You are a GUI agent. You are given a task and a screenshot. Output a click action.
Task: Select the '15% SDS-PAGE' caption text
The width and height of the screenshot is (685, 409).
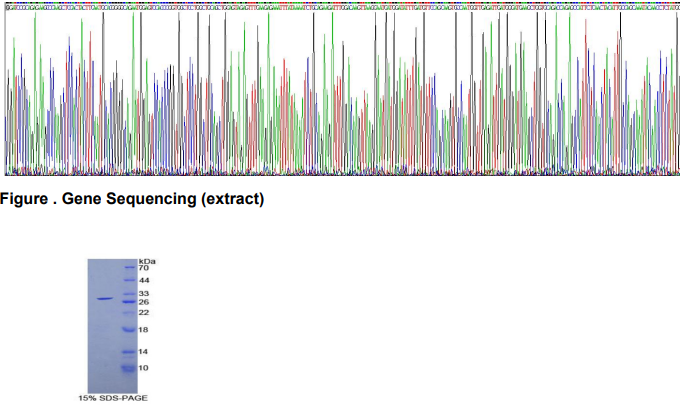pos(113,398)
